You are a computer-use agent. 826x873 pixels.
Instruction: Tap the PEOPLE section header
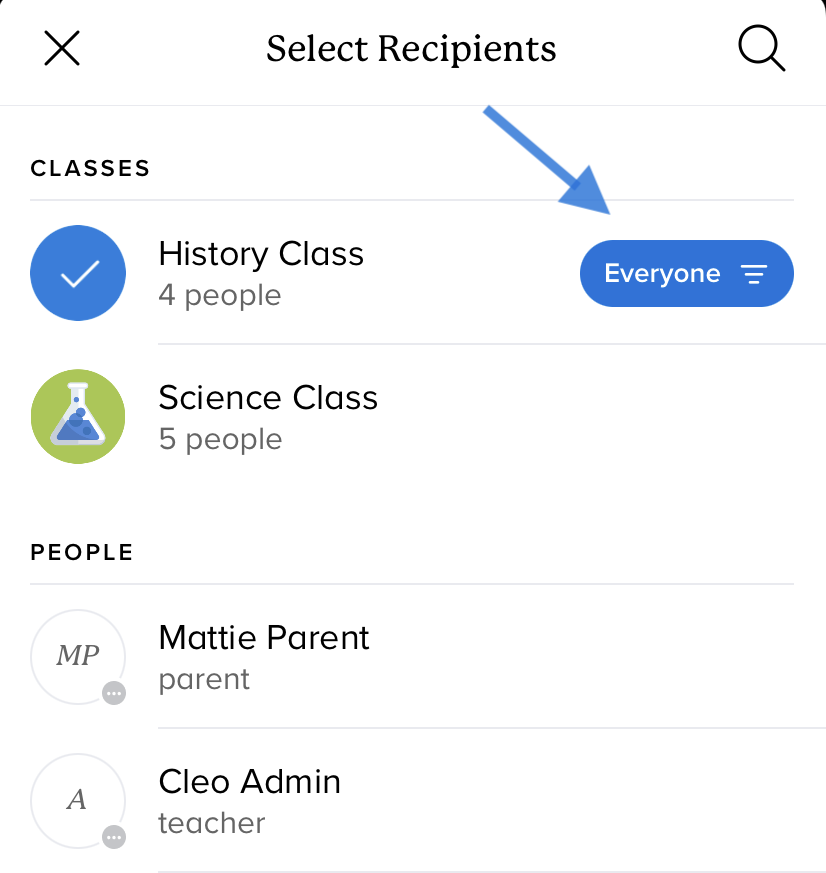82,552
